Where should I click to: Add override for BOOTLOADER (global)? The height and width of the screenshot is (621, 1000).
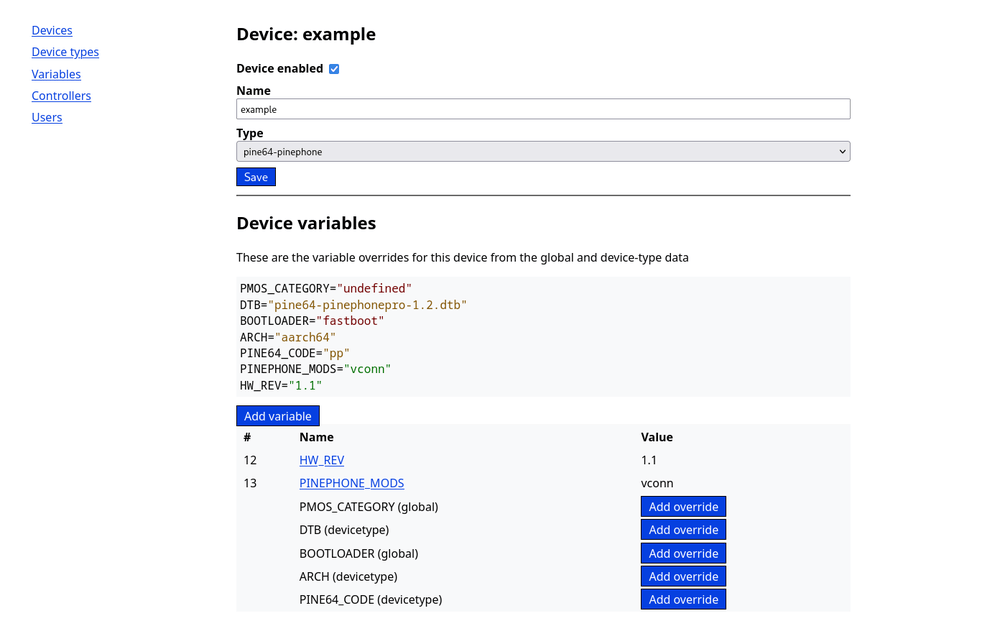pyautogui.click(x=683, y=553)
